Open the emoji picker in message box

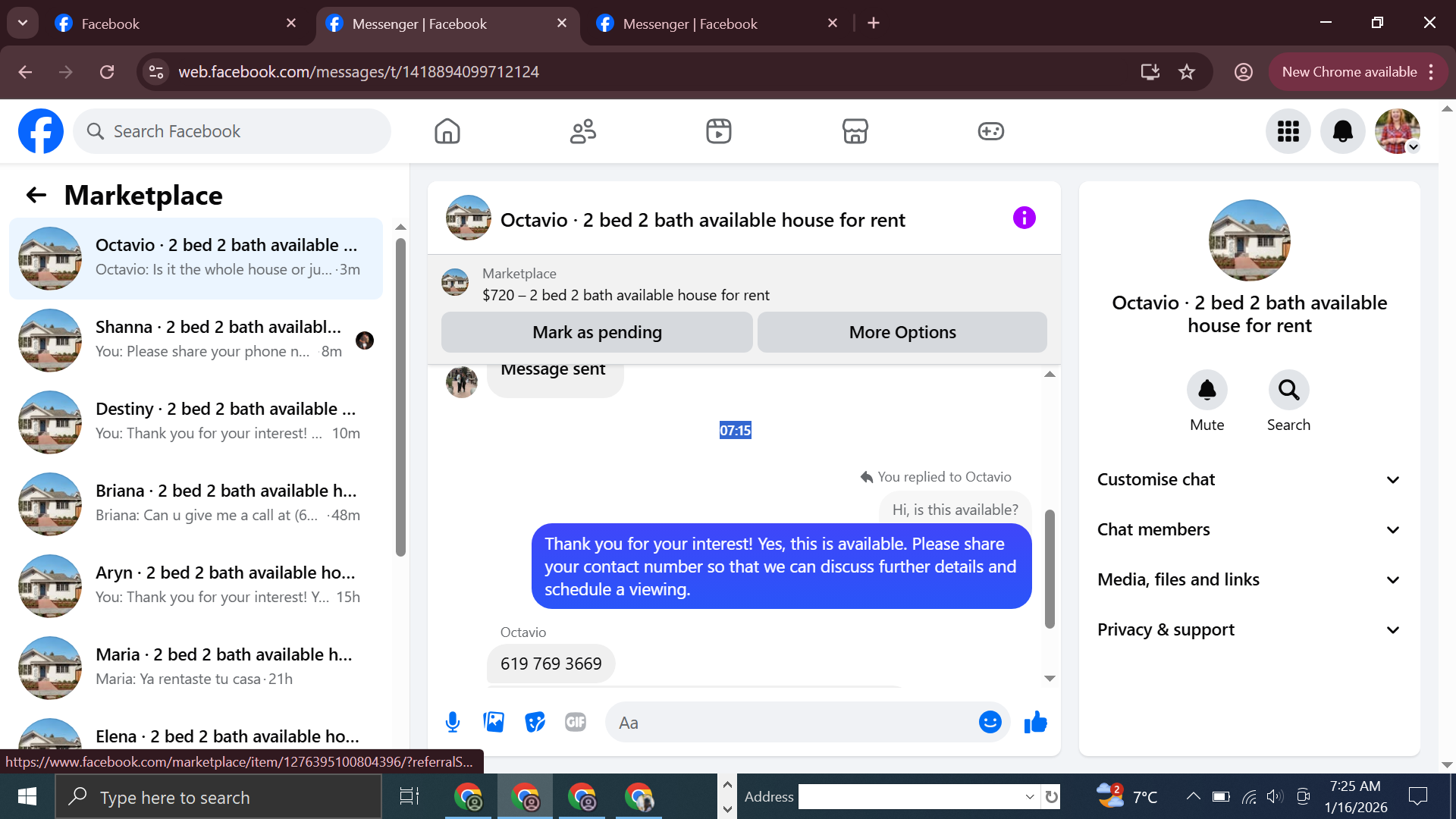(990, 722)
